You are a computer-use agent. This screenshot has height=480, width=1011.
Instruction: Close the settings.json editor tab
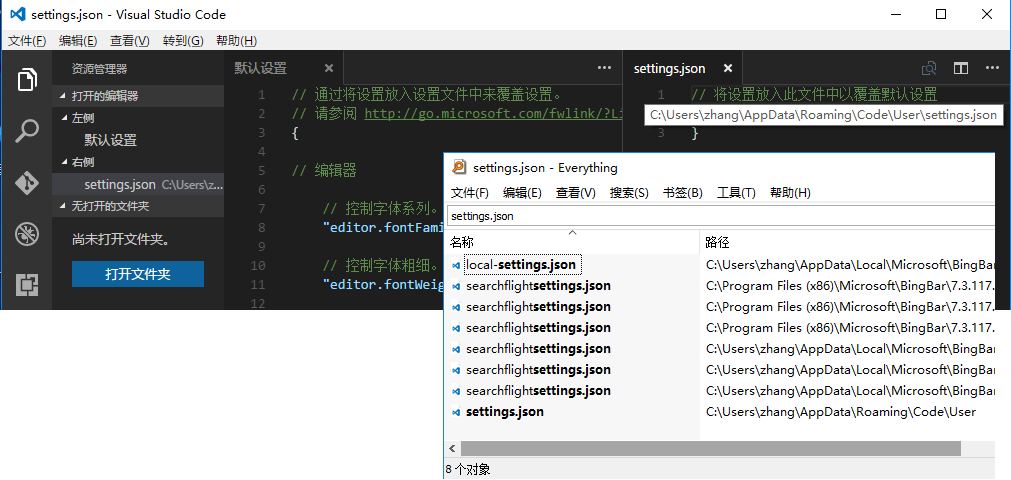click(728, 68)
